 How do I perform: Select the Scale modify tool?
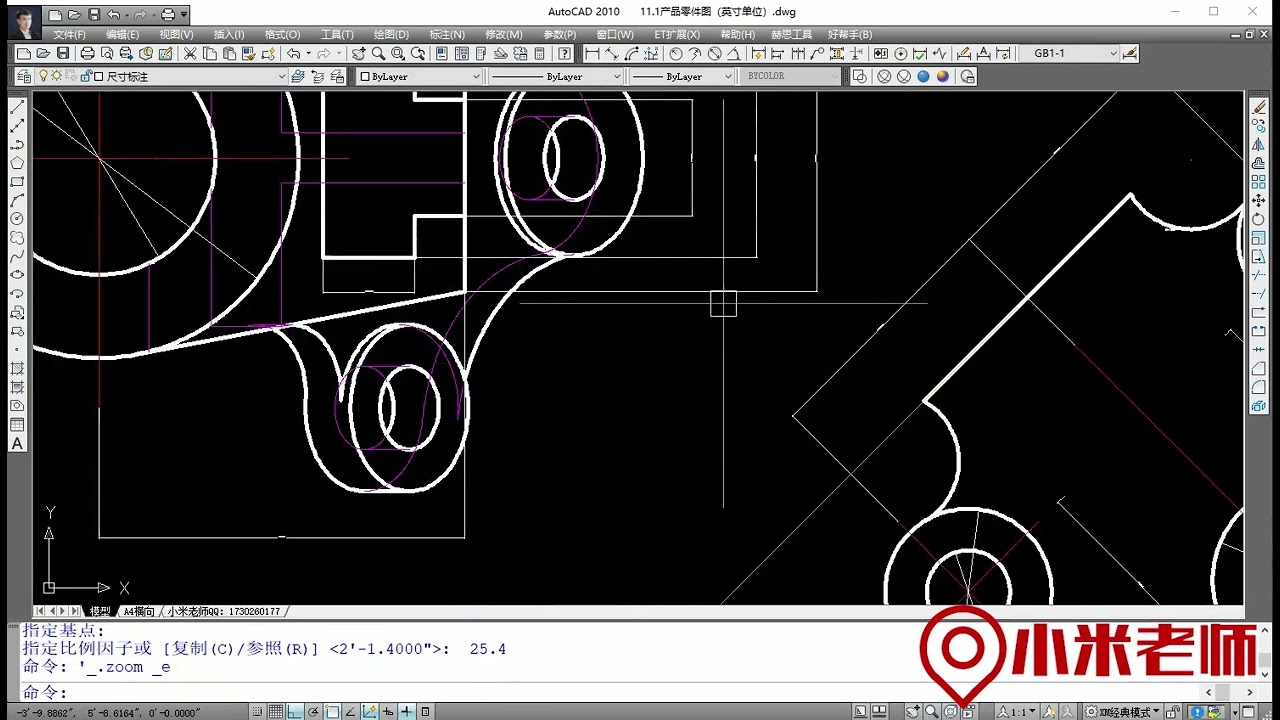(1259, 238)
